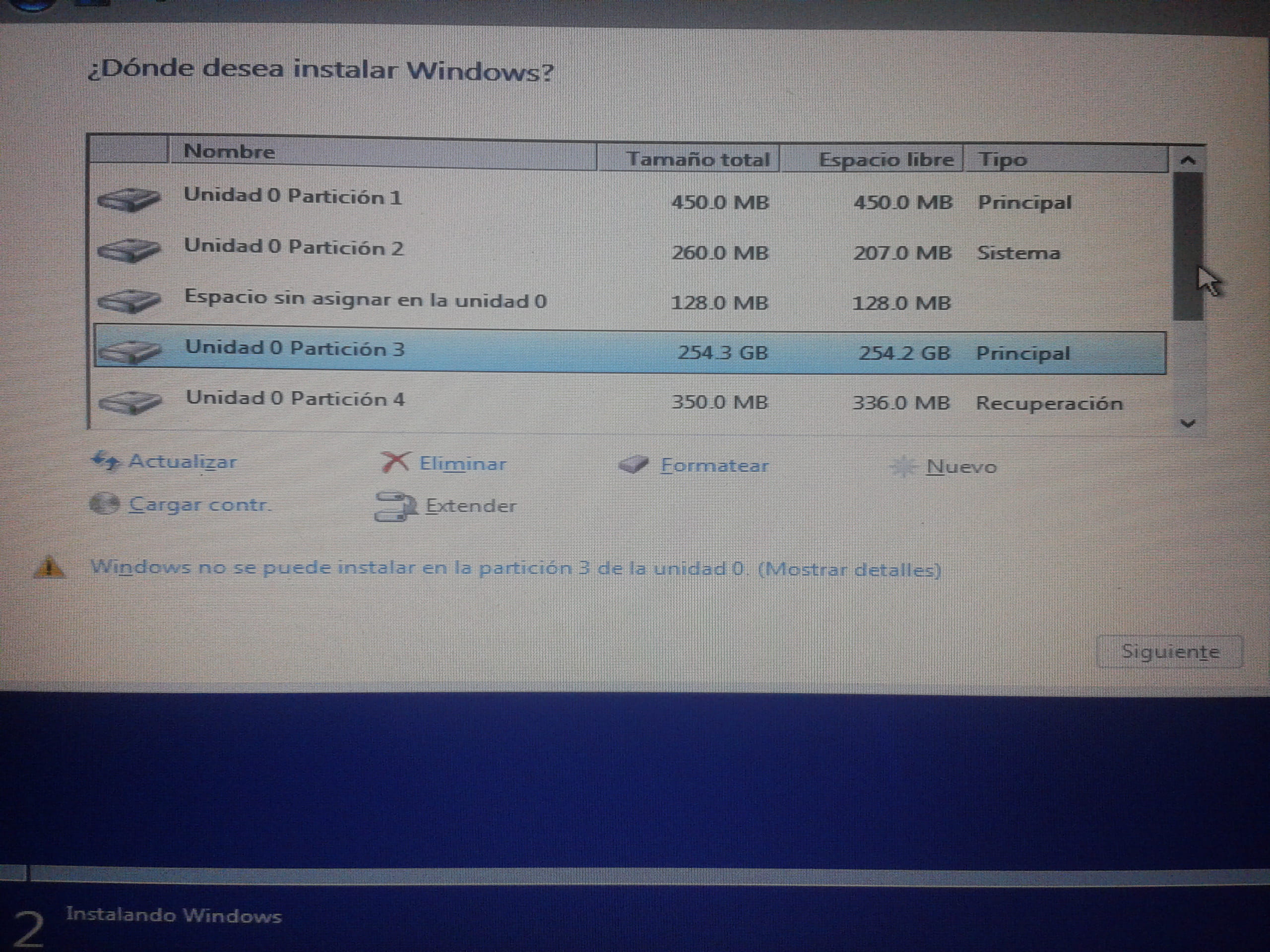Click the Recuperación type cell
Image resolution: width=1270 pixels, height=952 pixels.
tap(1050, 404)
